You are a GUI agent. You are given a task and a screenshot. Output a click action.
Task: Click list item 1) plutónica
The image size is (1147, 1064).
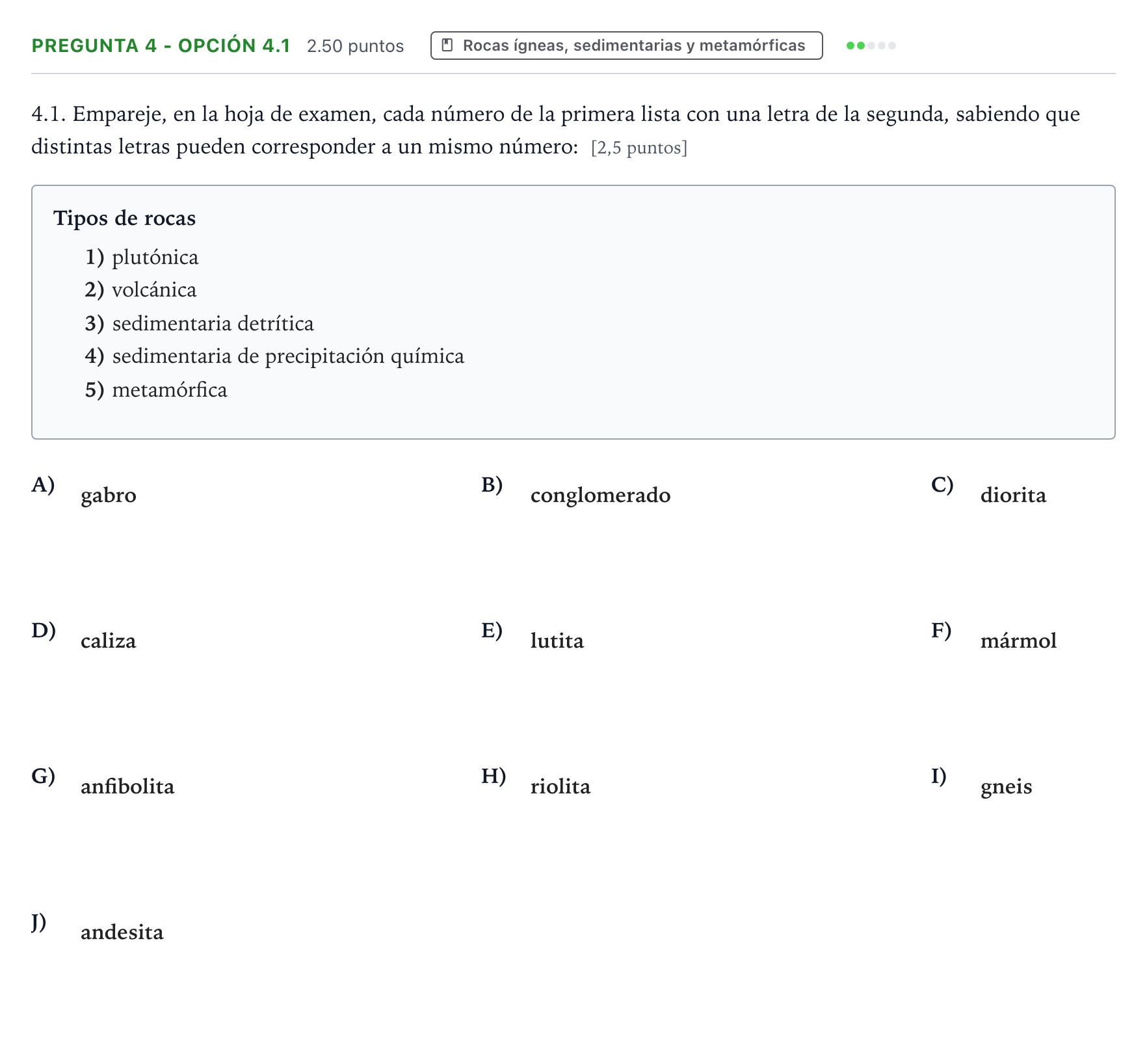142,258
